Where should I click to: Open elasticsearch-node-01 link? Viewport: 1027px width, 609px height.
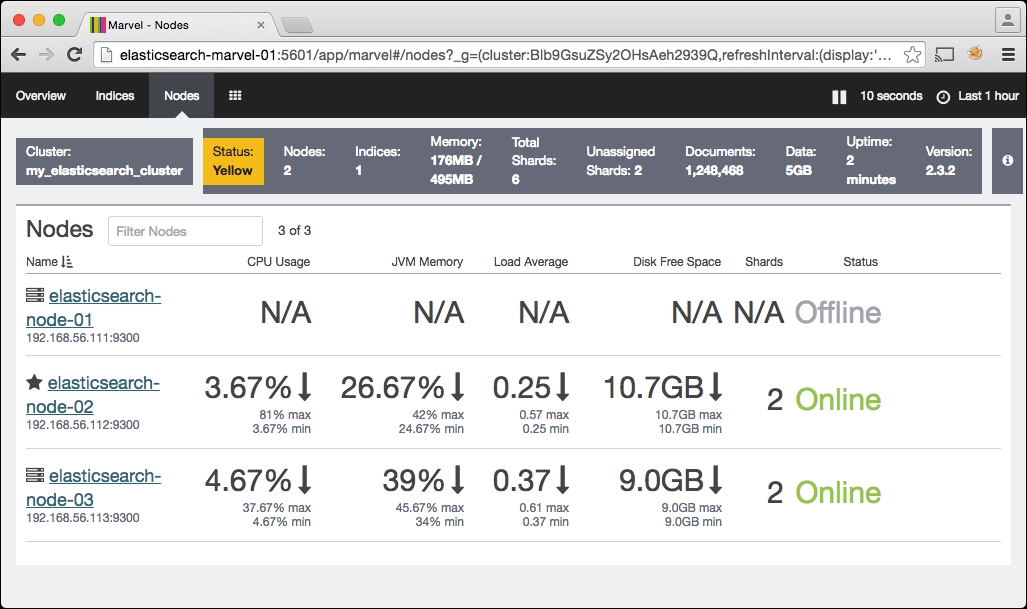pos(94,308)
